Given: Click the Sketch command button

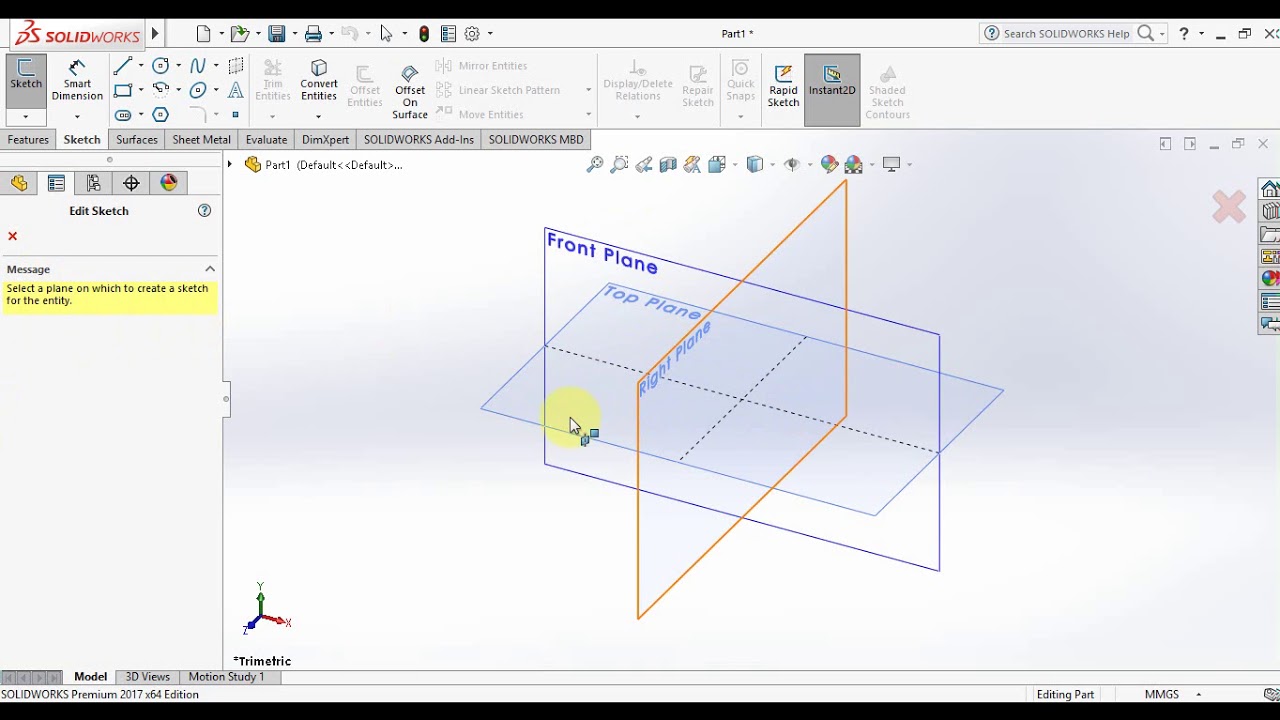Looking at the screenshot, I should [x=26, y=76].
